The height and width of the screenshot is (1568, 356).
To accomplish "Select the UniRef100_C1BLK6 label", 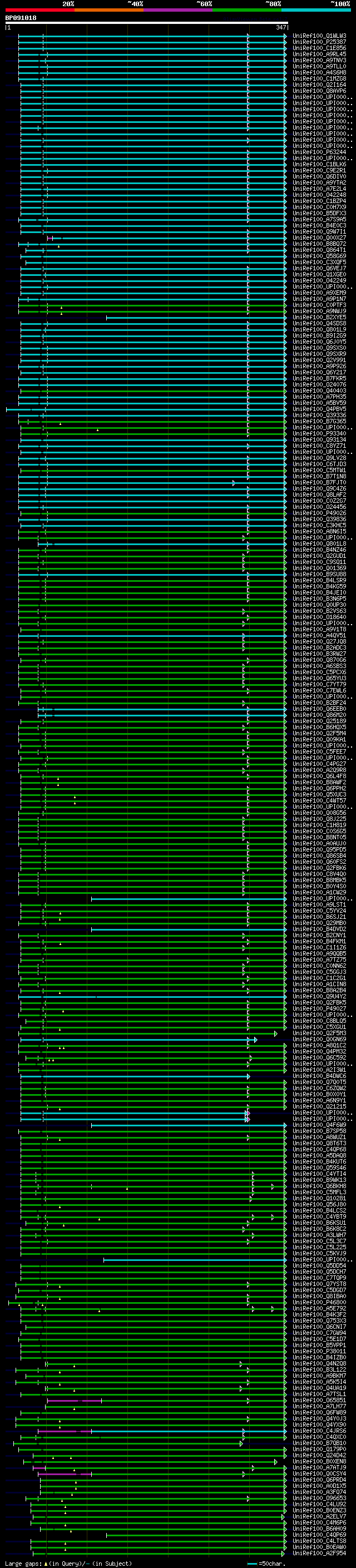I will coord(319,164).
